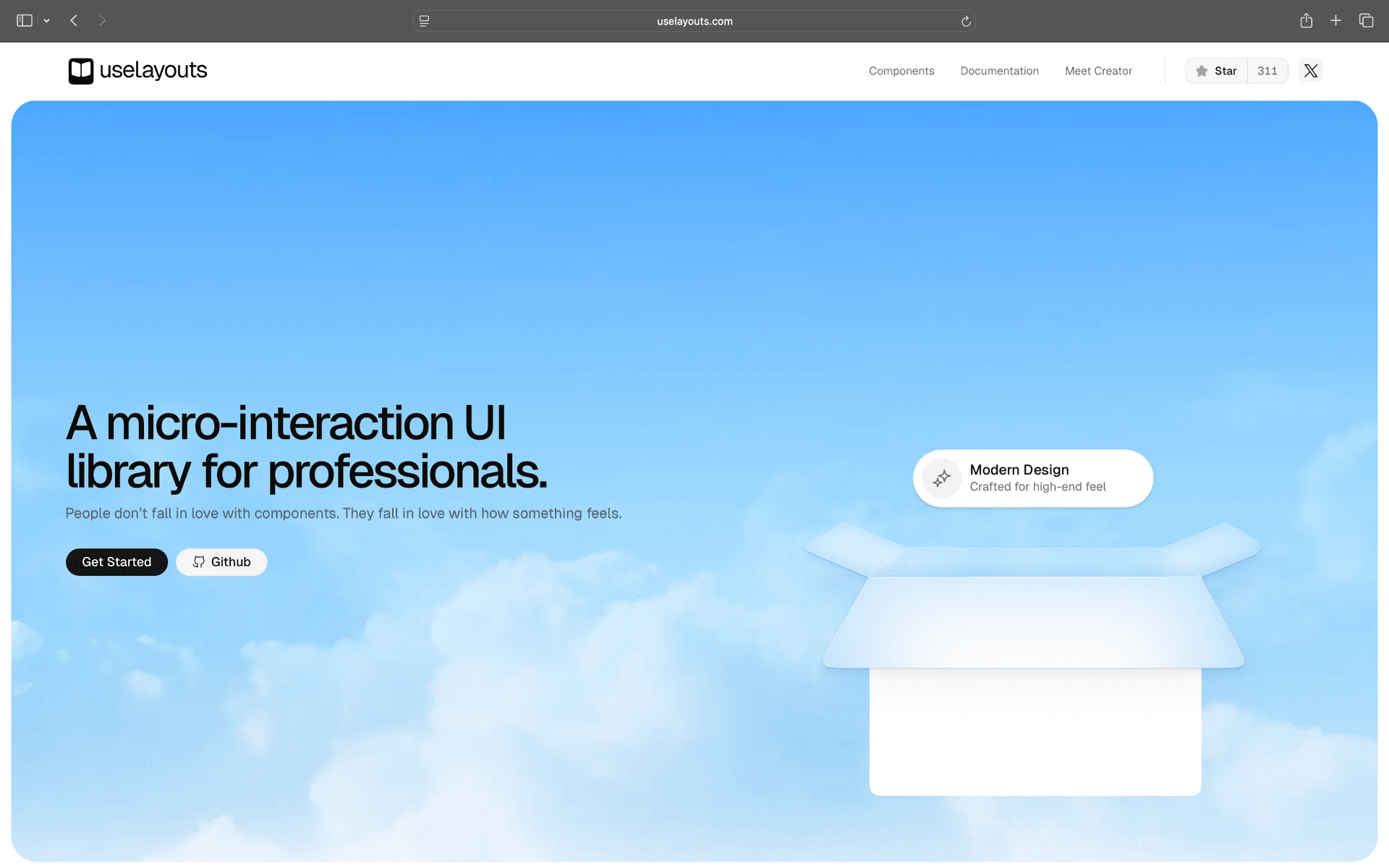This screenshot has width=1389, height=868.
Task: Click the GitHub Star button
Action: [x=1216, y=71]
